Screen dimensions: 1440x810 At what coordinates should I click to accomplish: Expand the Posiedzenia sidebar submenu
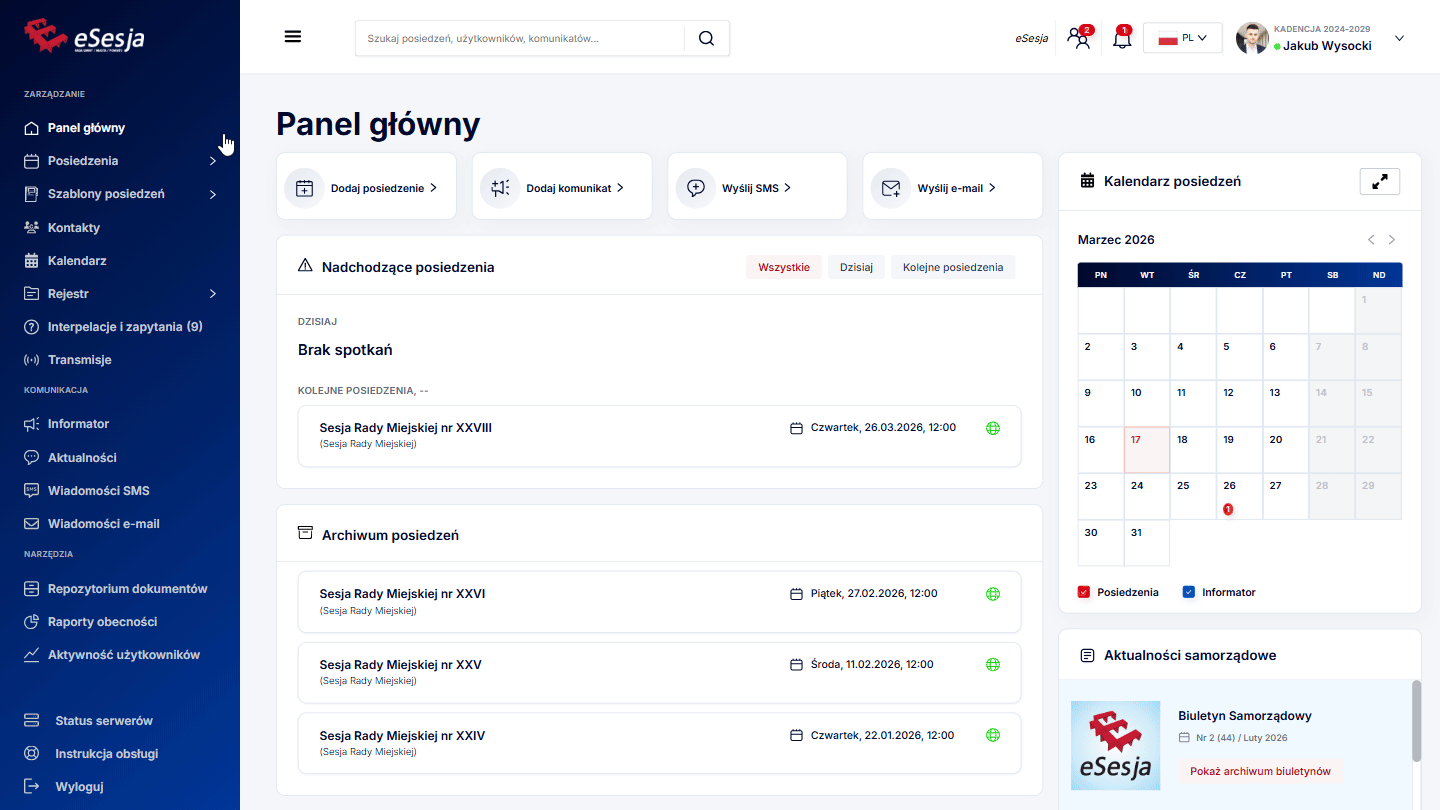pos(212,161)
